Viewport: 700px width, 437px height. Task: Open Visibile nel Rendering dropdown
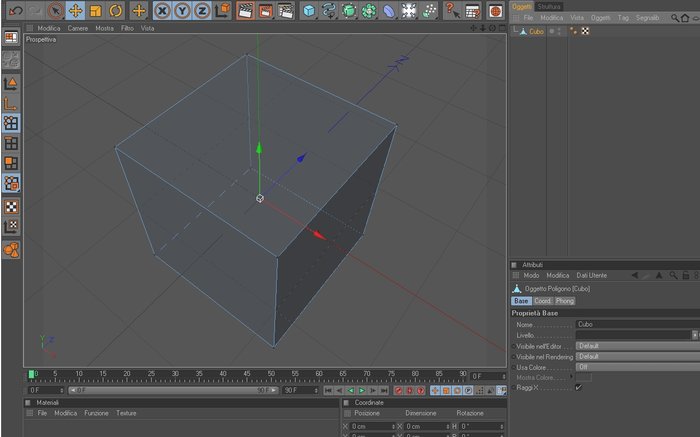coord(638,357)
